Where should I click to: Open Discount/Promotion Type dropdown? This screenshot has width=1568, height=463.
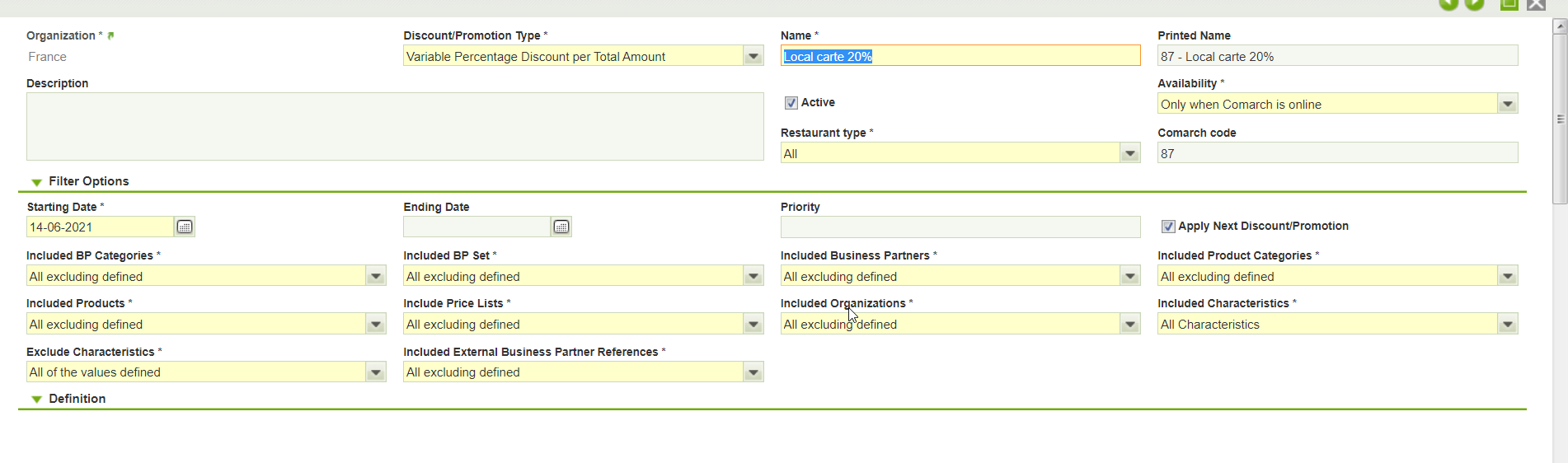click(x=753, y=56)
